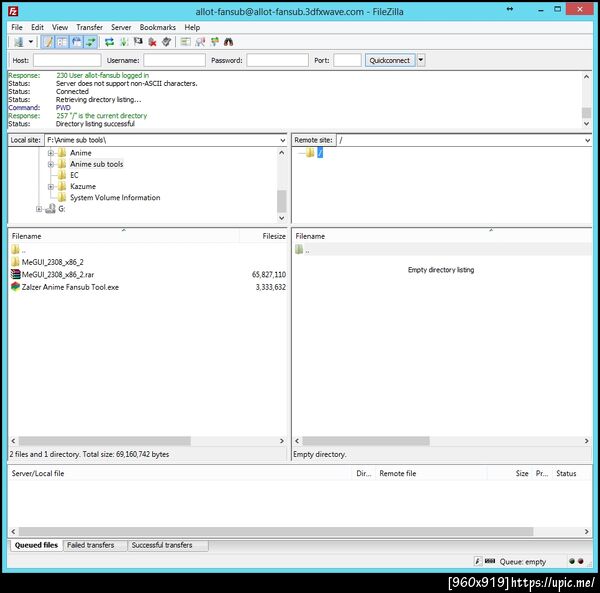Image resolution: width=600 pixels, height=593 pixels.
Task: Click the Host input field
Action: tap(67, 60)
